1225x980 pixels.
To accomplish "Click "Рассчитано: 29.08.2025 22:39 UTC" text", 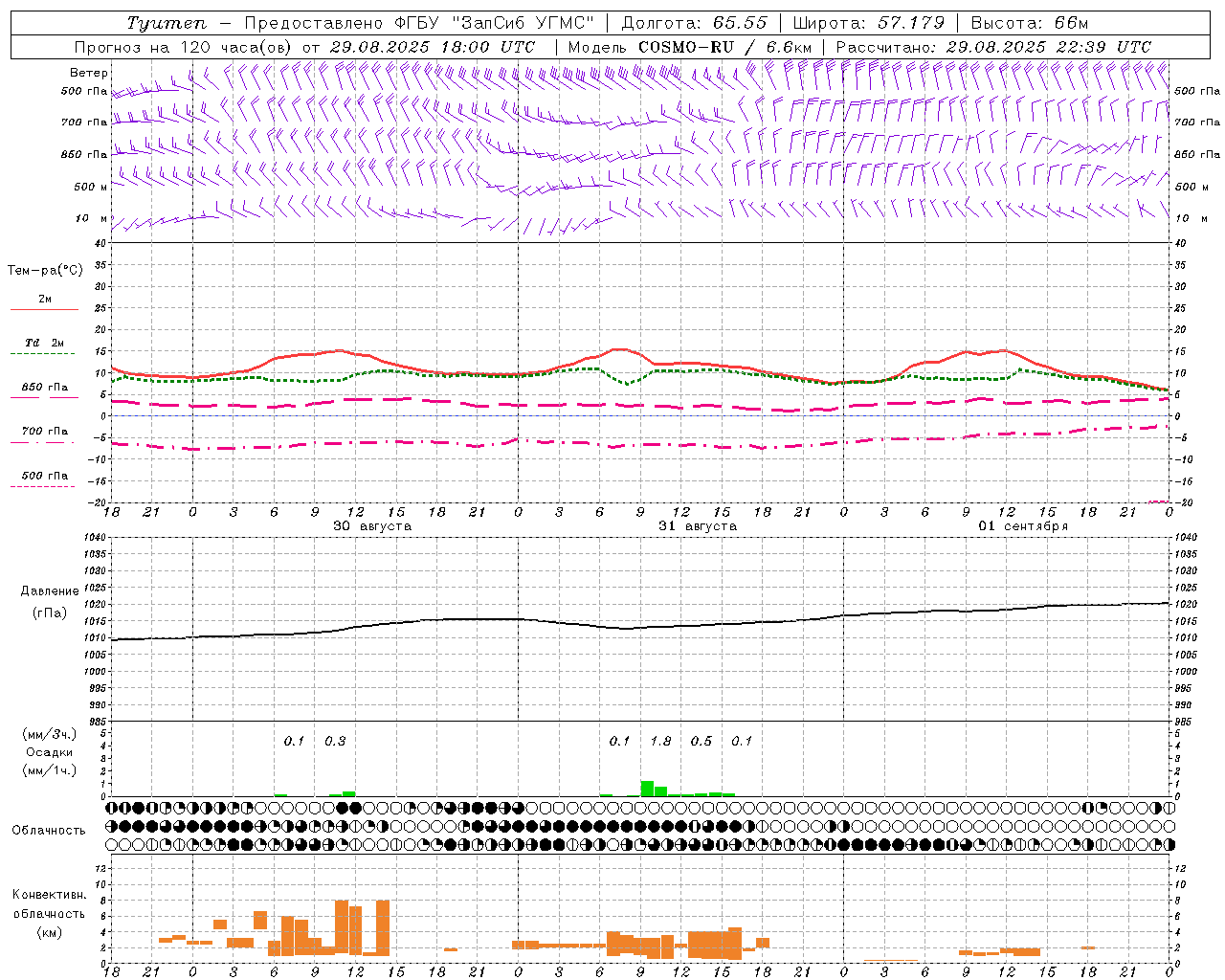I will coord(993,47).
